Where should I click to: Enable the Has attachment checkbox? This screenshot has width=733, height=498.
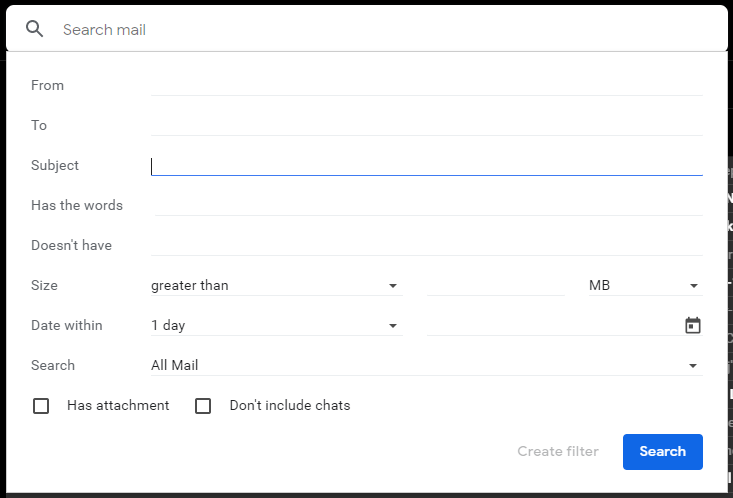click(x=41, y=406)
